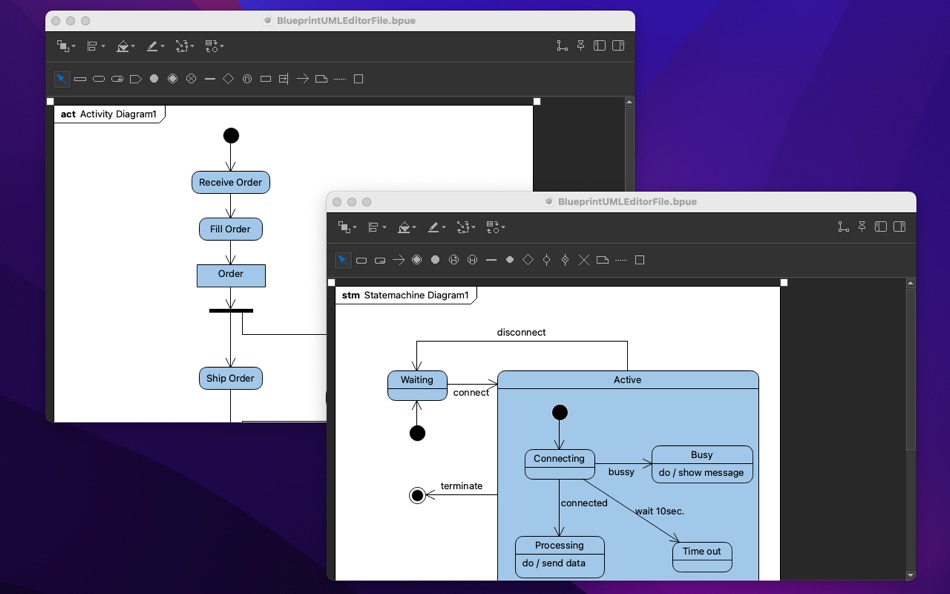Open the auto layout dropdown in Statemachine window
950x594 pixels.
[465, 227]
